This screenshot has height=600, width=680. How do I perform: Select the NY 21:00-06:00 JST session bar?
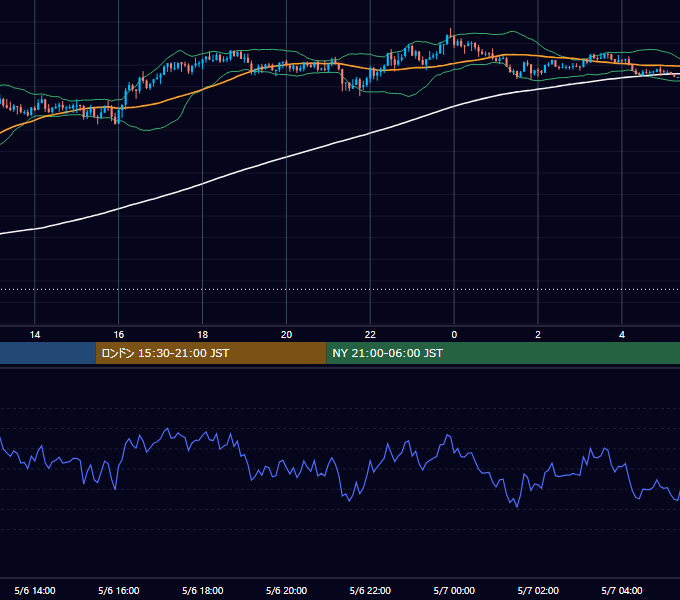(x=503, y=353)
